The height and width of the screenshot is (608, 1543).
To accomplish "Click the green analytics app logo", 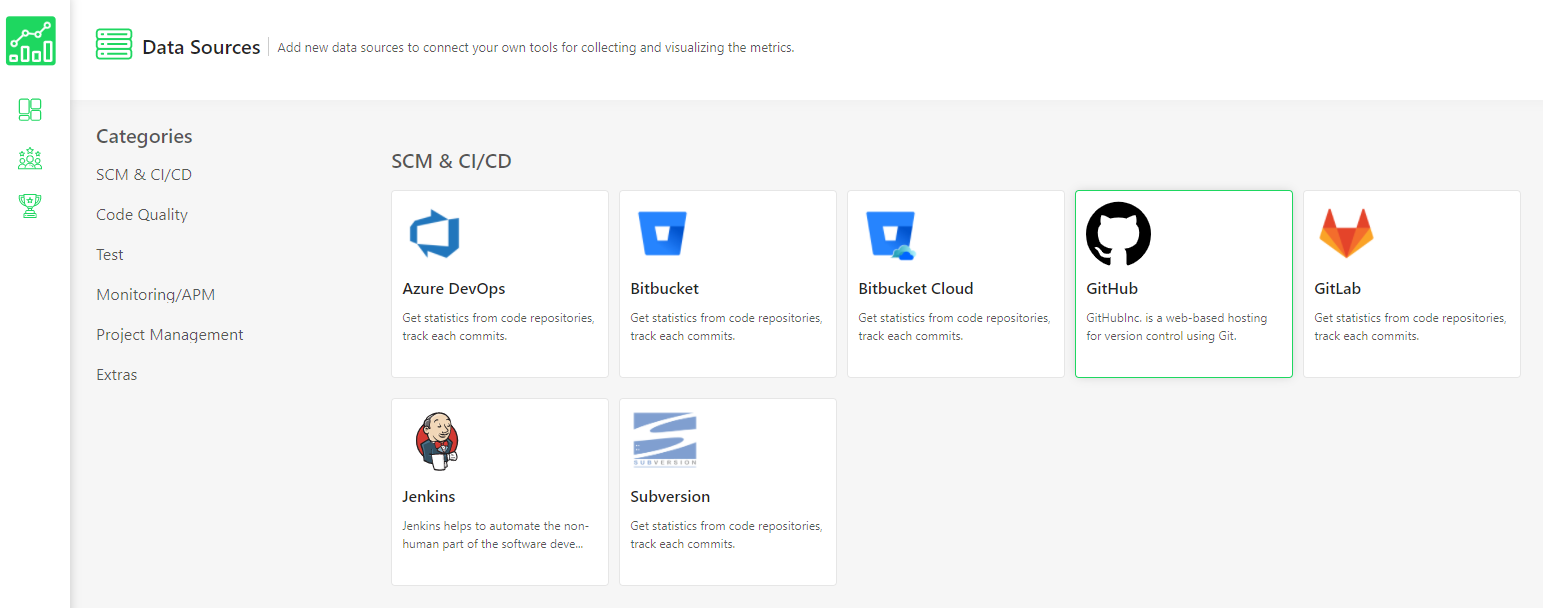I will [x=31, y=41].
